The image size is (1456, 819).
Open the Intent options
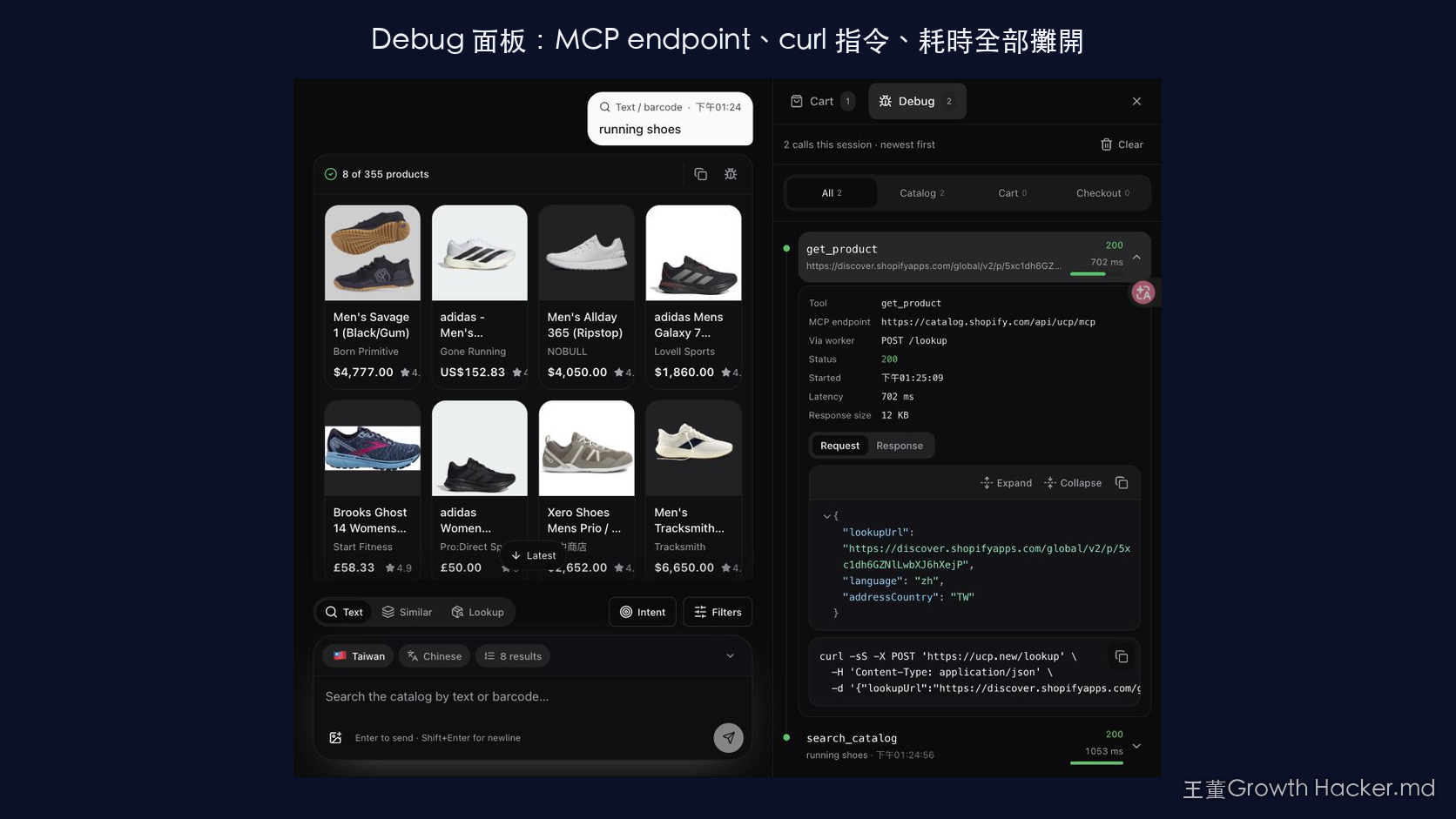click(x=643, y=612)
